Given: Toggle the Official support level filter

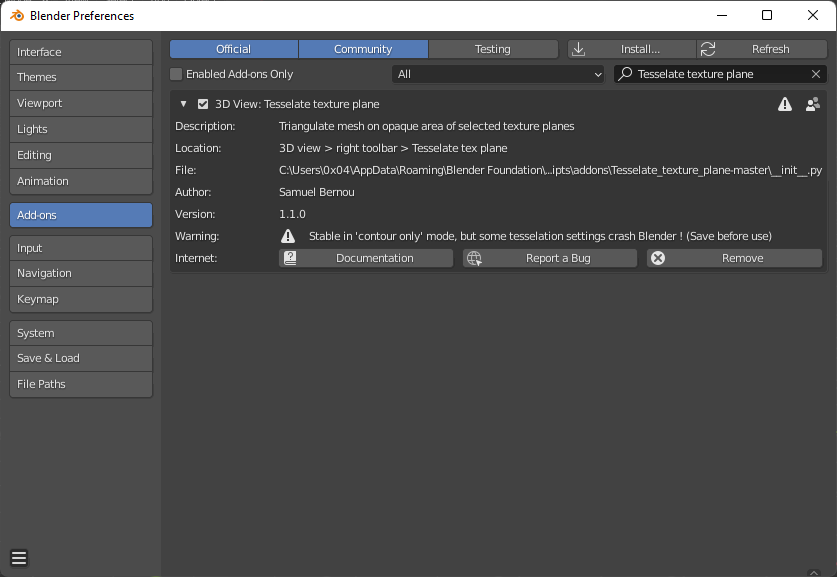Looking at the screenshot, I should 233,49.
